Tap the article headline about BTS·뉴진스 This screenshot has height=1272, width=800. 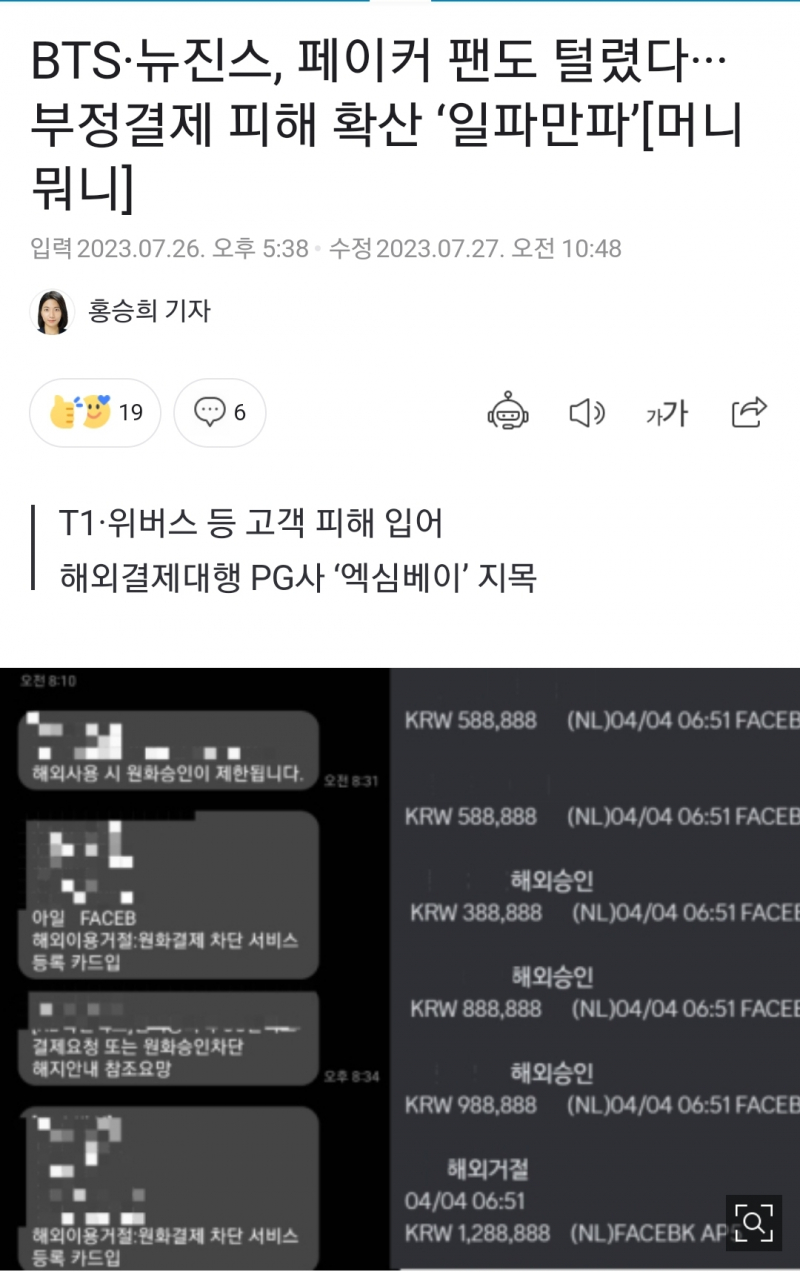(x=387, y=127)
